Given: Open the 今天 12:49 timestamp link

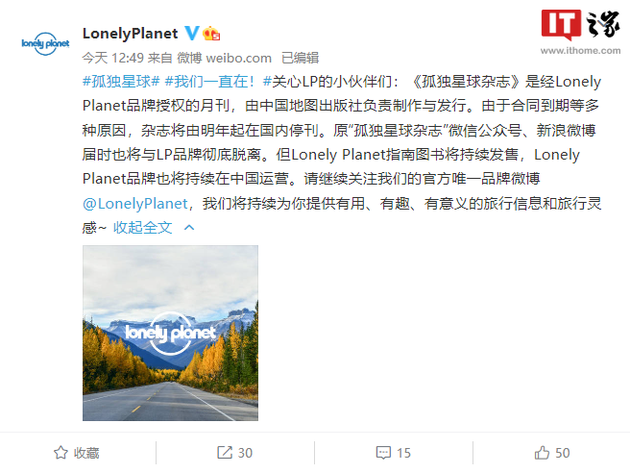Looking at the screenshot, I should pos(113,58).
